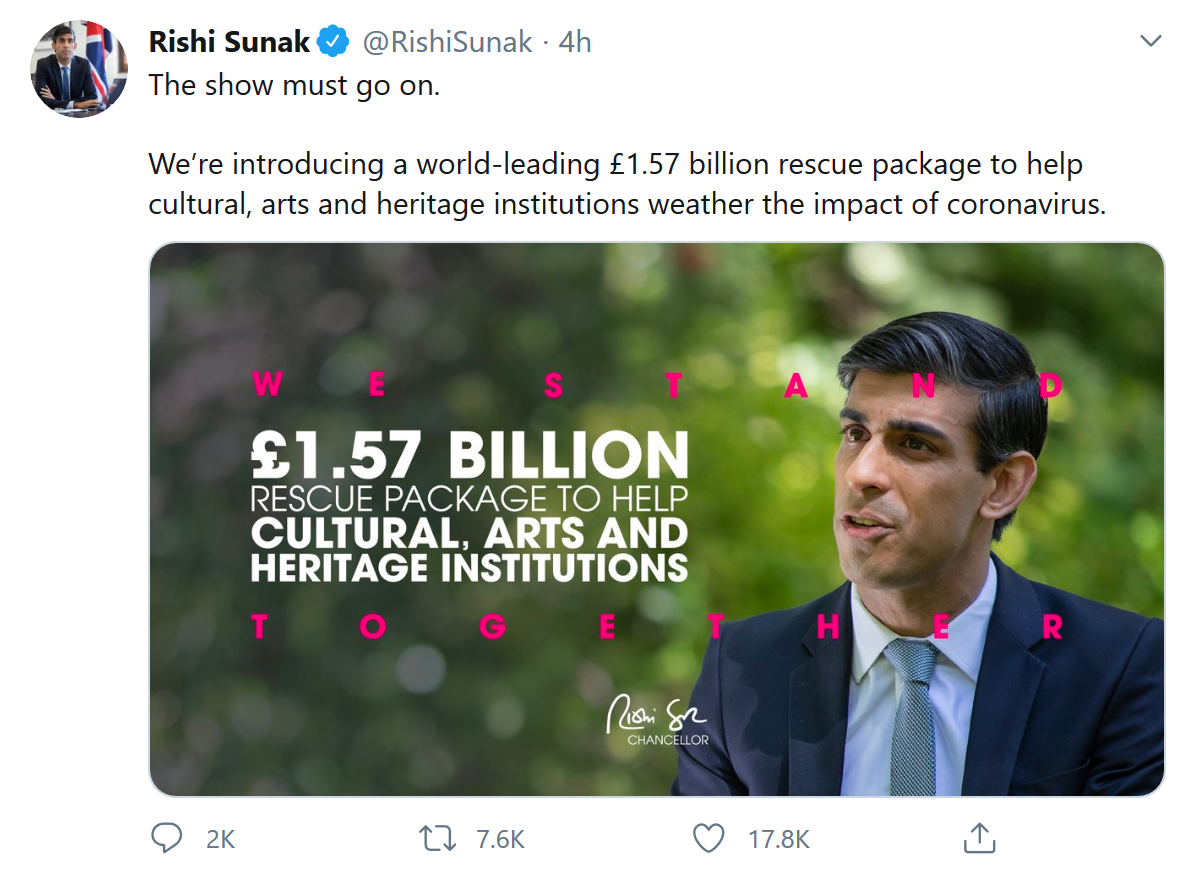Screen dimensions: 1196x877
Task: Retweet this post using the retweet icon
Action: [x=437, y=838]
